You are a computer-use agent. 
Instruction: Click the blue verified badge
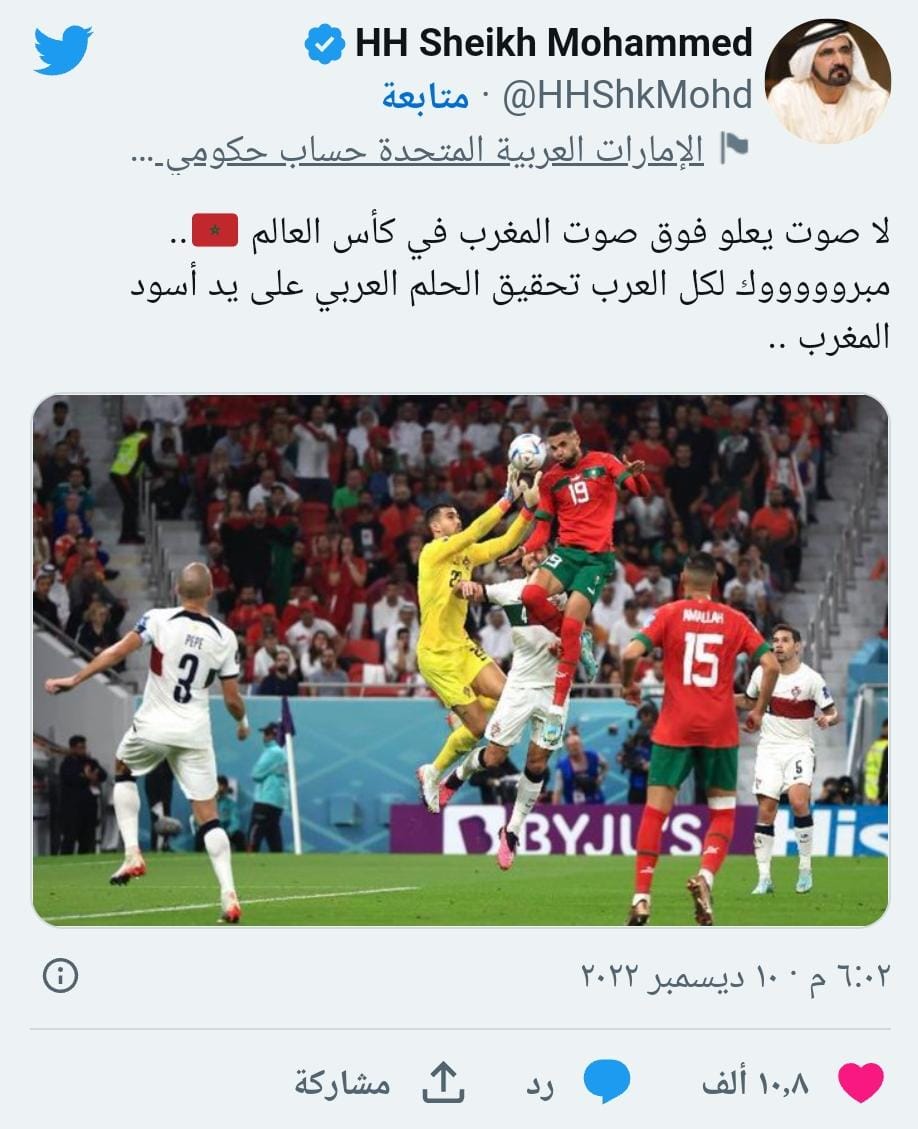(x=325, y=43)
